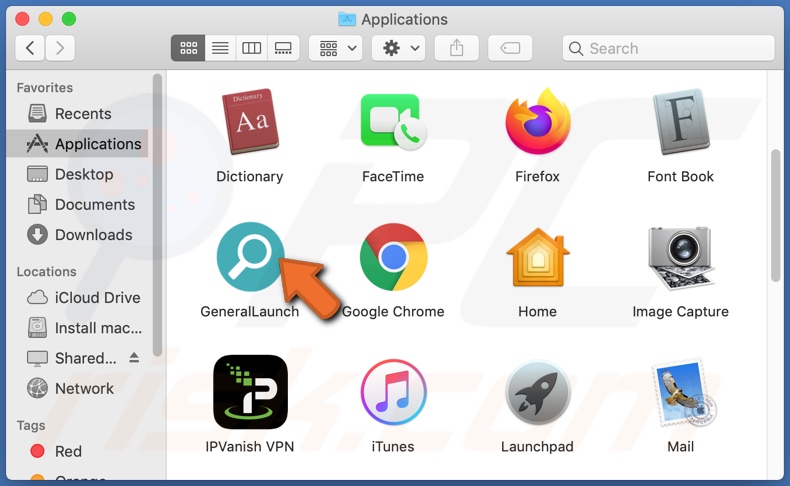The width and height of the screenshot is (790, 486).
Task: Select the IPVanish VPN icon
Action: point(250,392)
